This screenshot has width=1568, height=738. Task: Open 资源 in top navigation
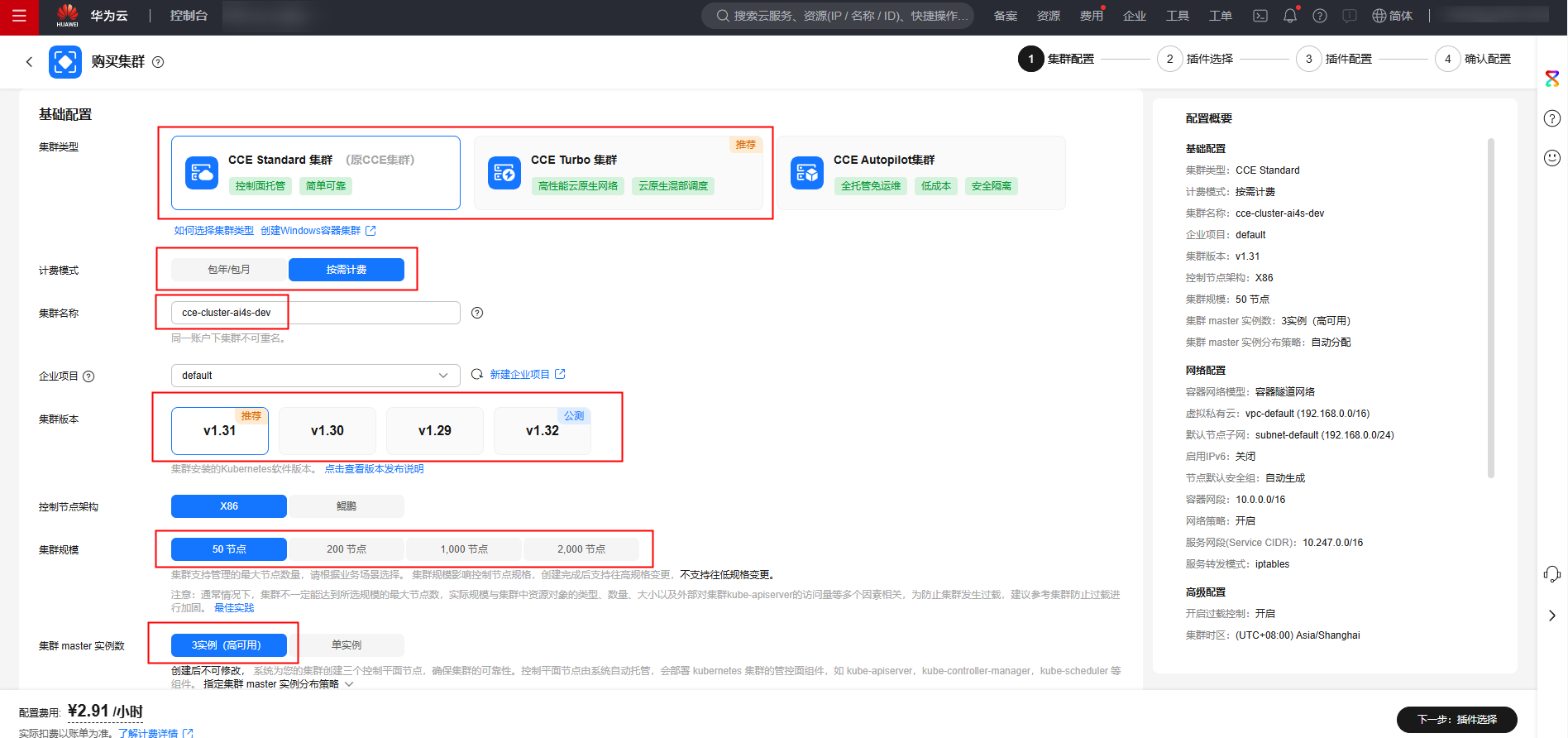[1049, 16]
